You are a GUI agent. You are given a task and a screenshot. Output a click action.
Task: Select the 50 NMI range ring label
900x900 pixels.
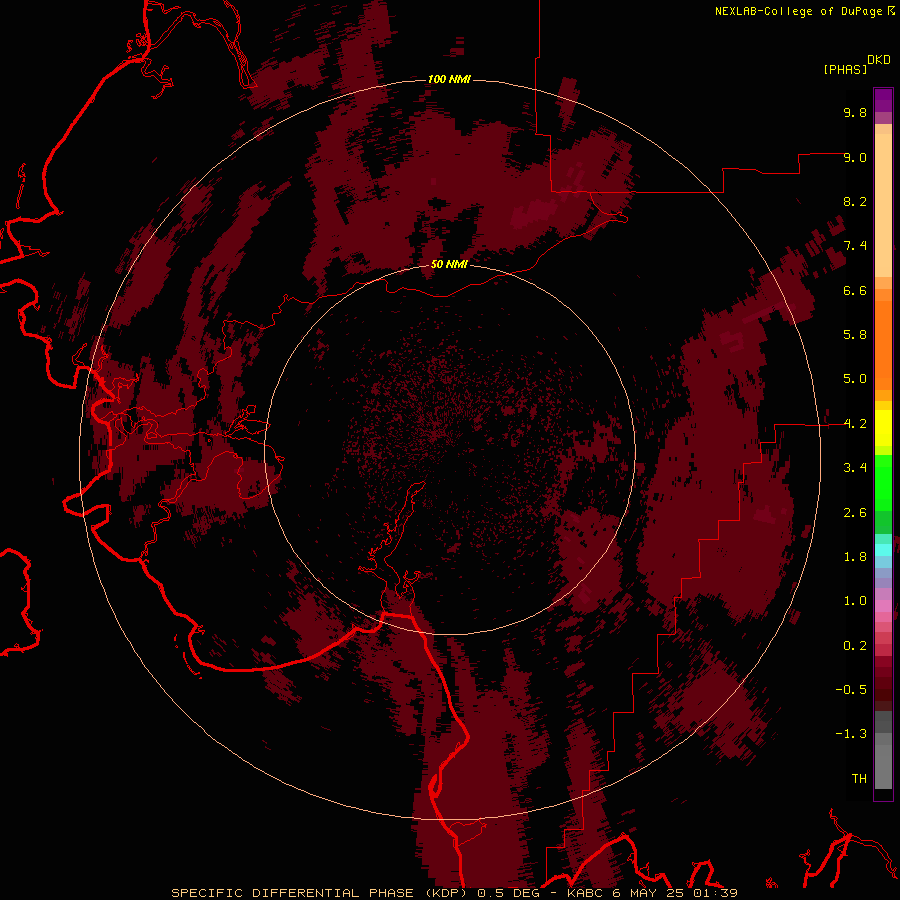[x=449, y=264]
